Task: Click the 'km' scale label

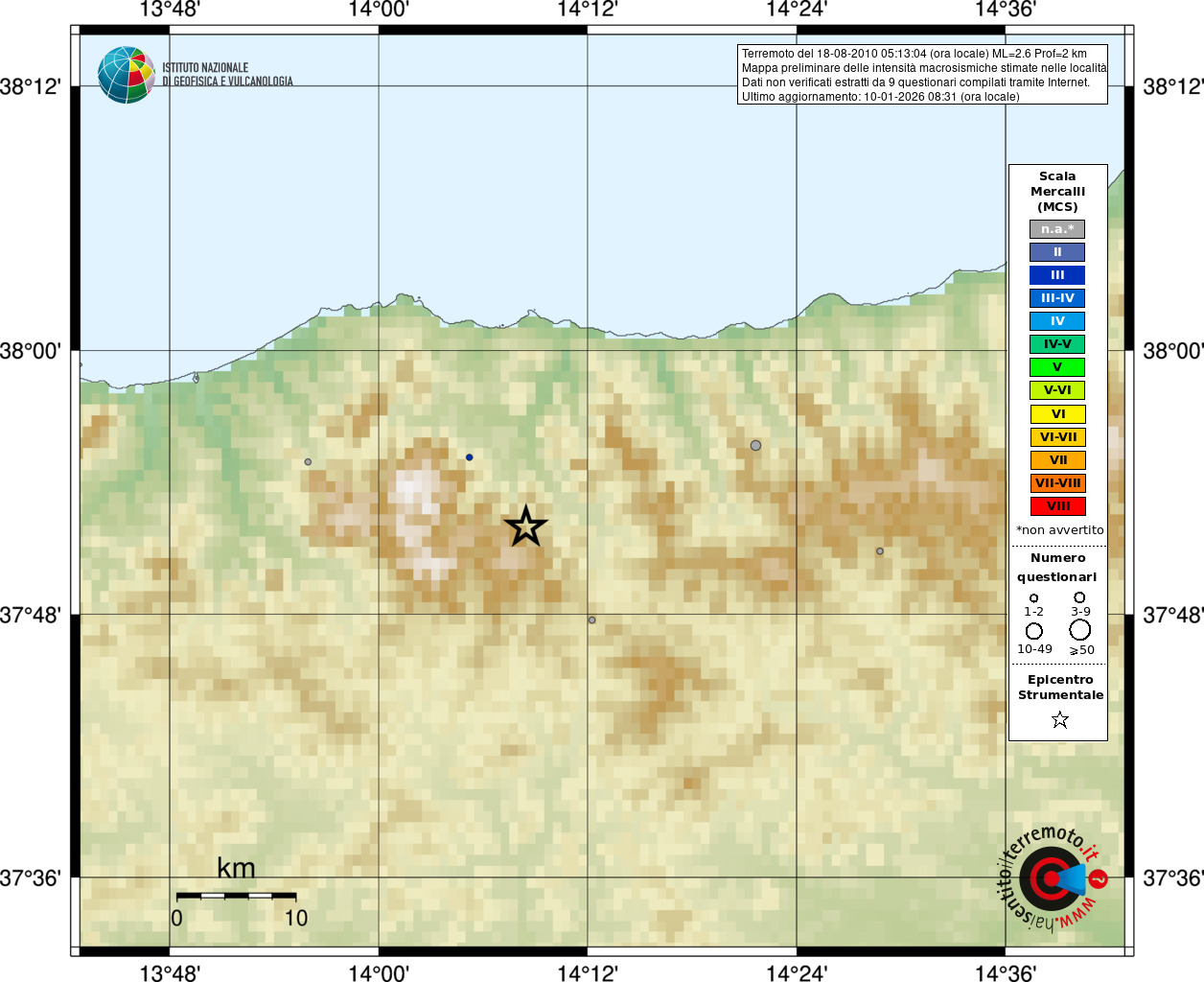Action: (236, 869)
